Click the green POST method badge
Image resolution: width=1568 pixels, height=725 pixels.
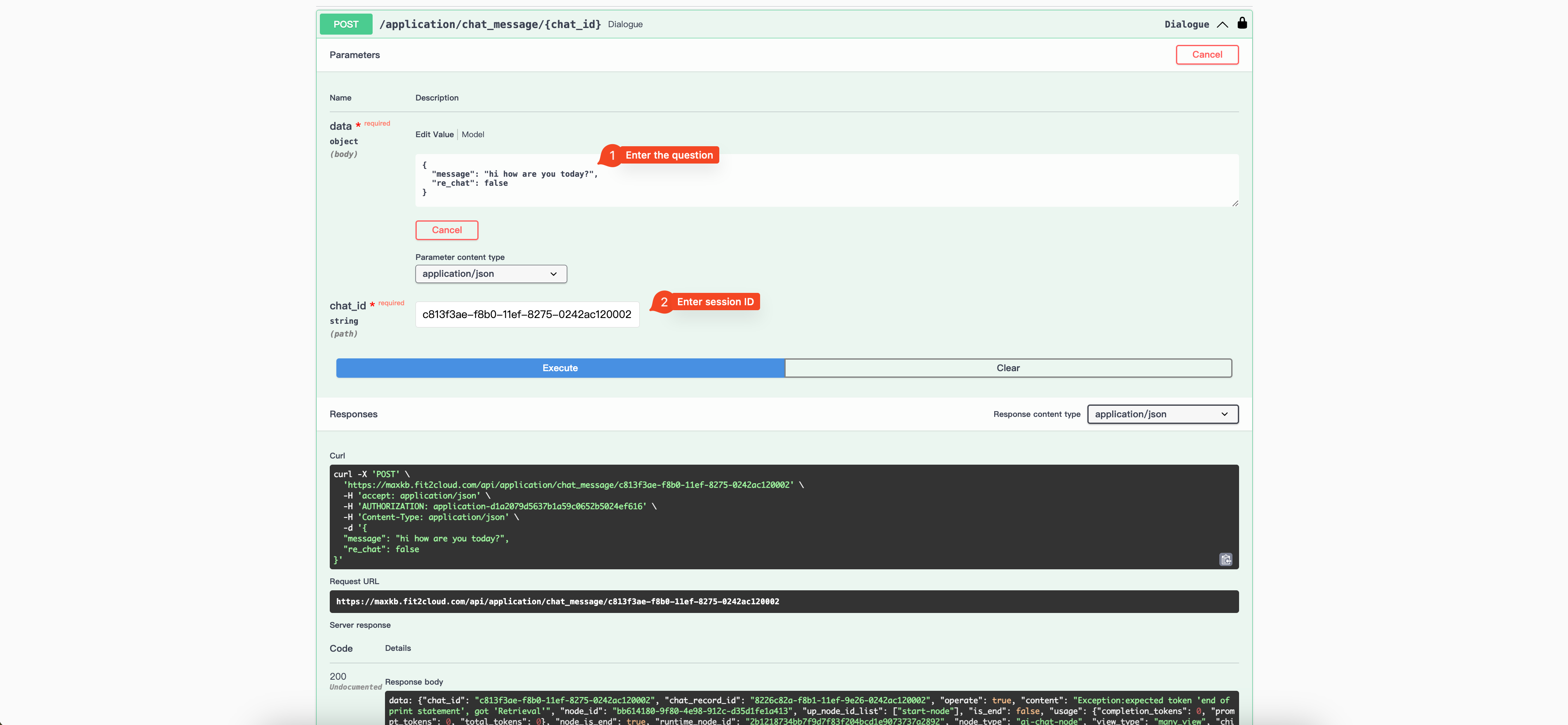(x=346, y=24)
